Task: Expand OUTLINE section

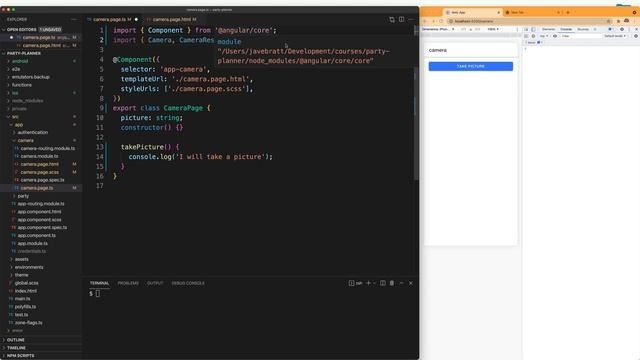Action: (16, 340)
